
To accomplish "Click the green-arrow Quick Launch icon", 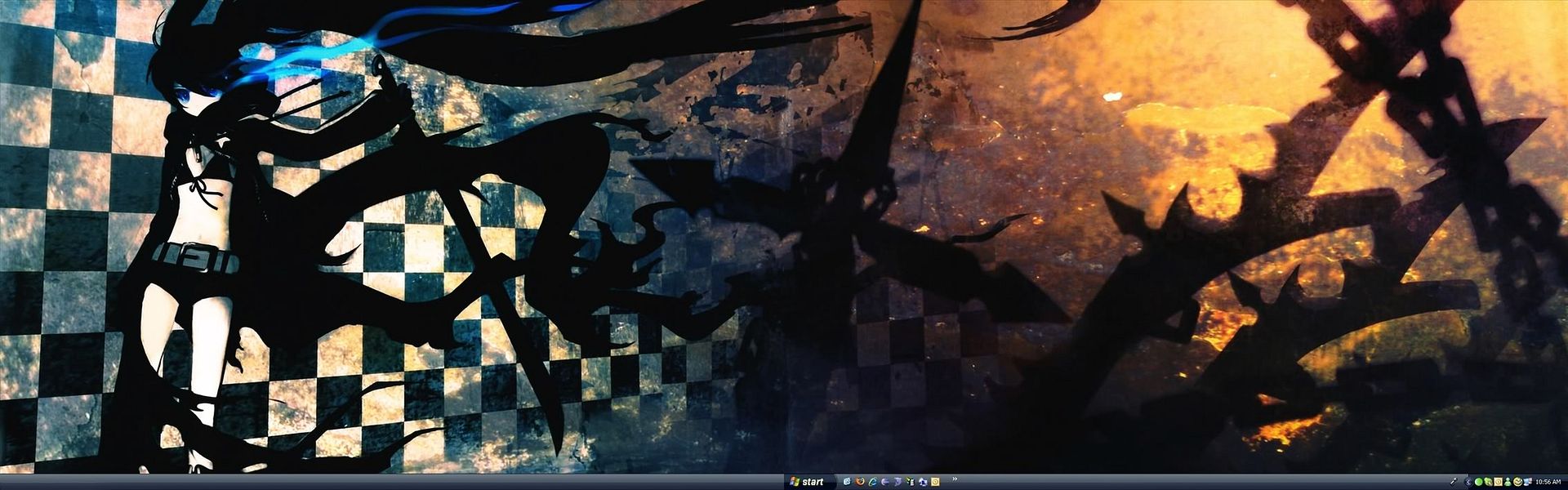I will click(910, 482).
